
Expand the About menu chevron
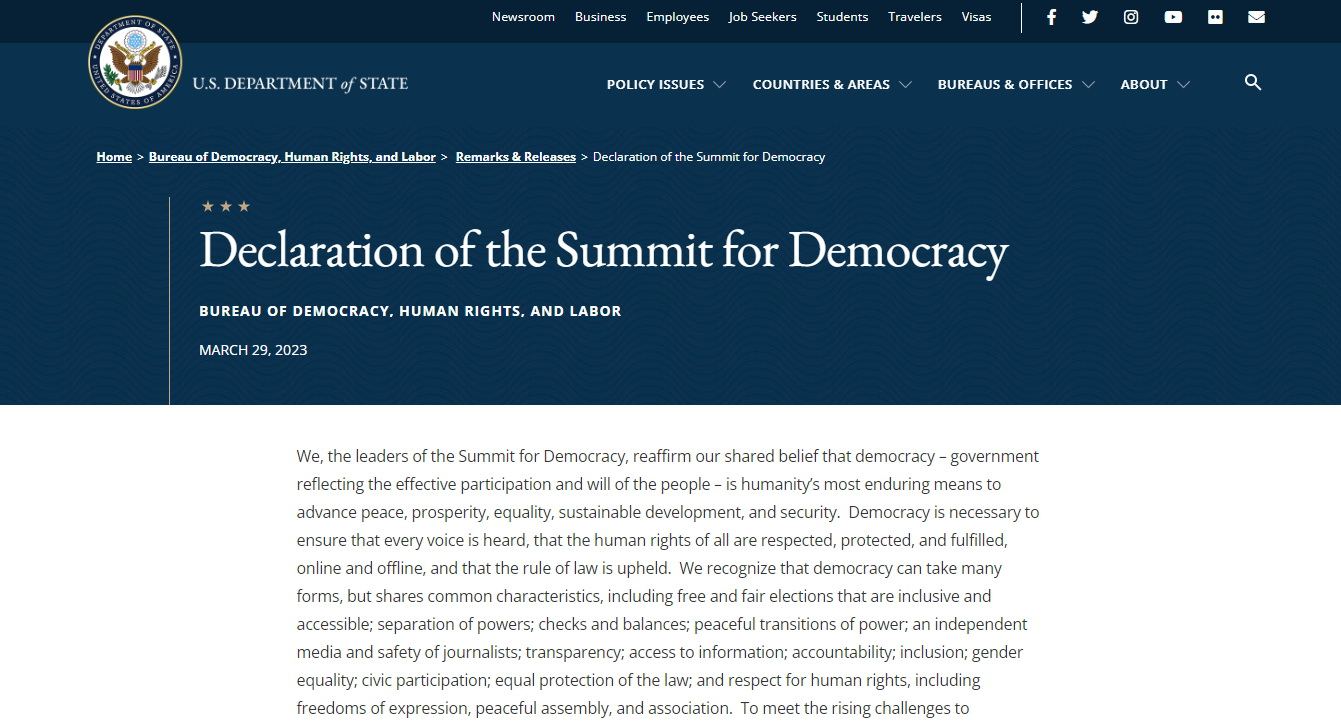pyautogui.click(x=1184, y=85)
